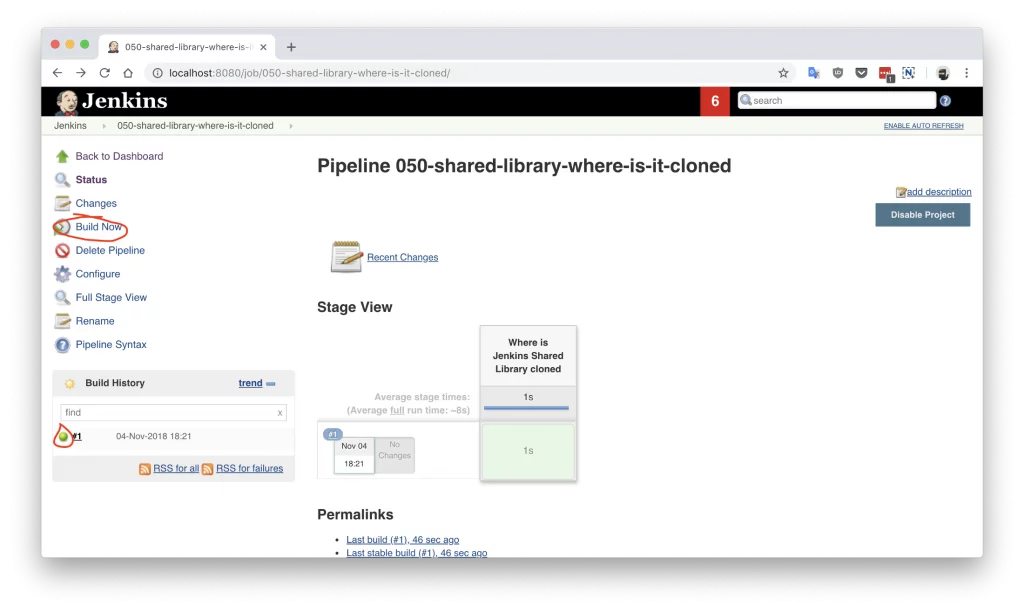The image size is (1024, 612).
Task: Focus the build history find field
Action: [x=173, y=413]
